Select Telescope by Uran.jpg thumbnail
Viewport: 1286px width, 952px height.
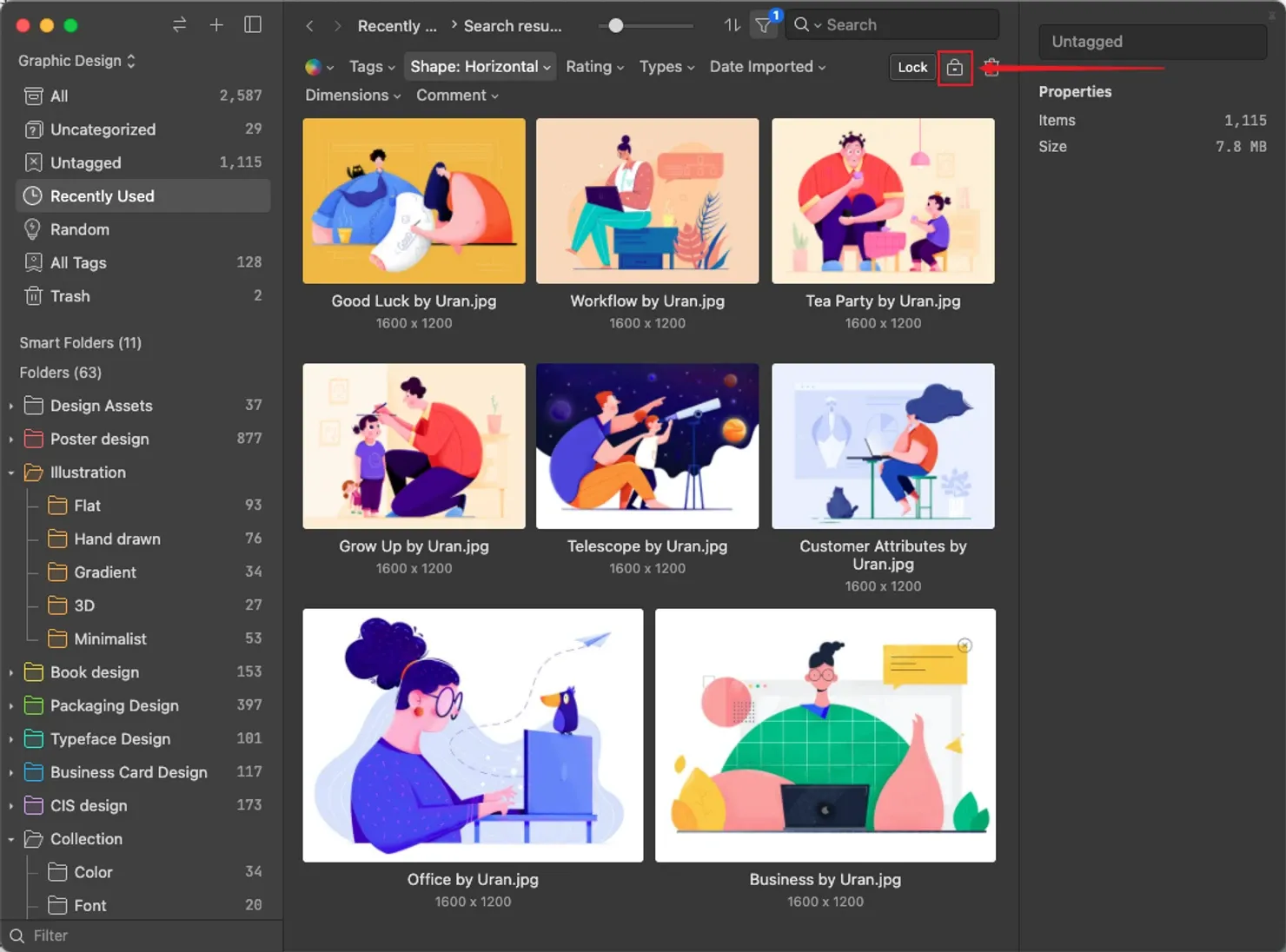click(647, 446)
